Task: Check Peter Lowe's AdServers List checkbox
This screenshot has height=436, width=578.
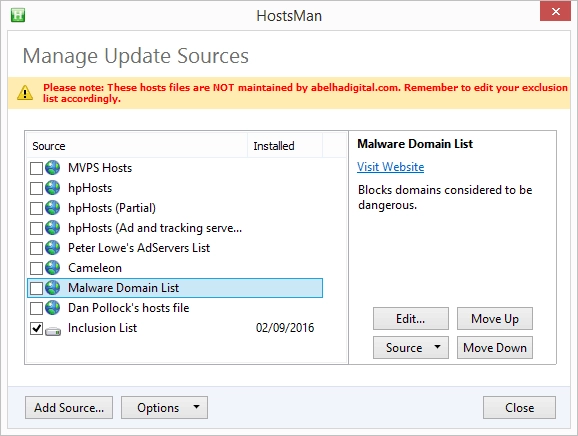Action: pos(36,248)
